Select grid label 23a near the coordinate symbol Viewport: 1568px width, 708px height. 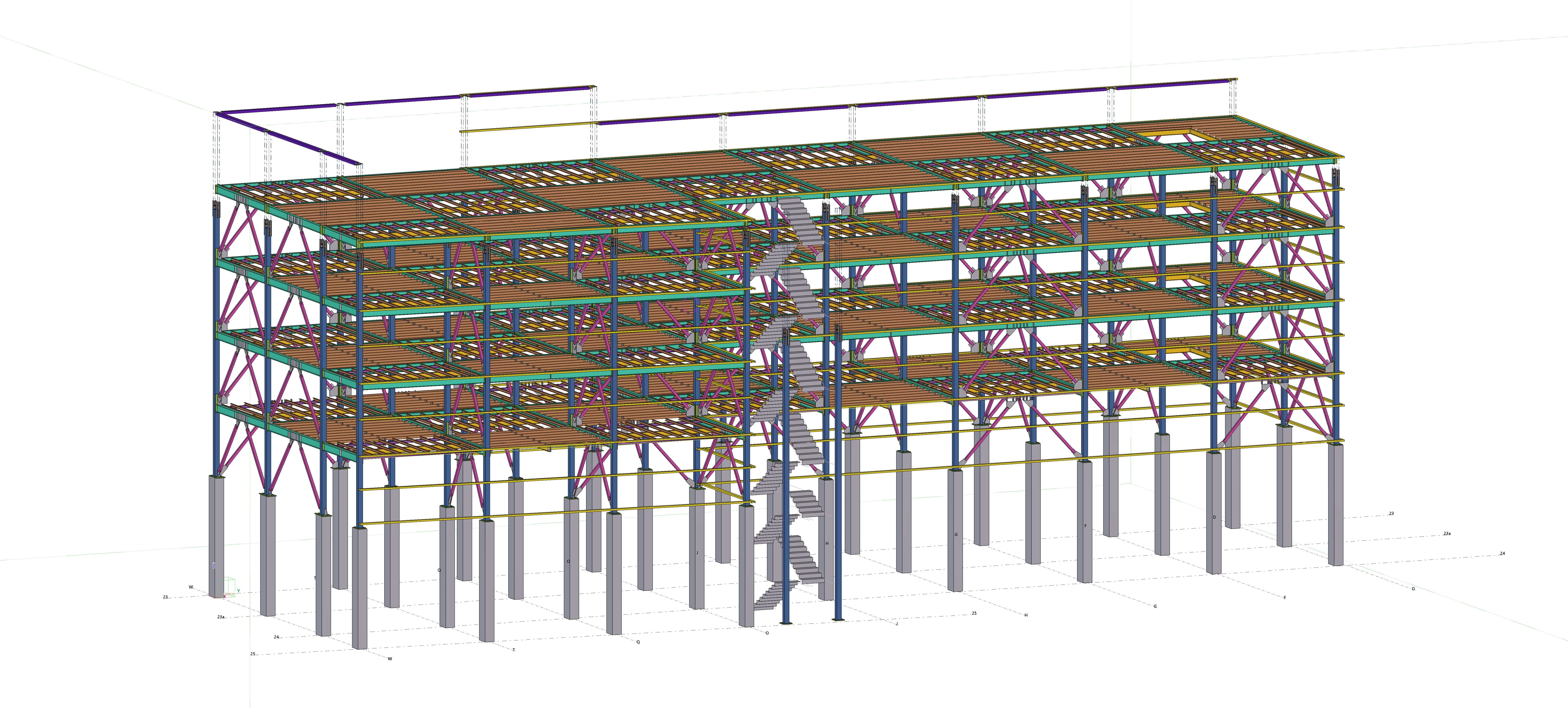point(221,617)
